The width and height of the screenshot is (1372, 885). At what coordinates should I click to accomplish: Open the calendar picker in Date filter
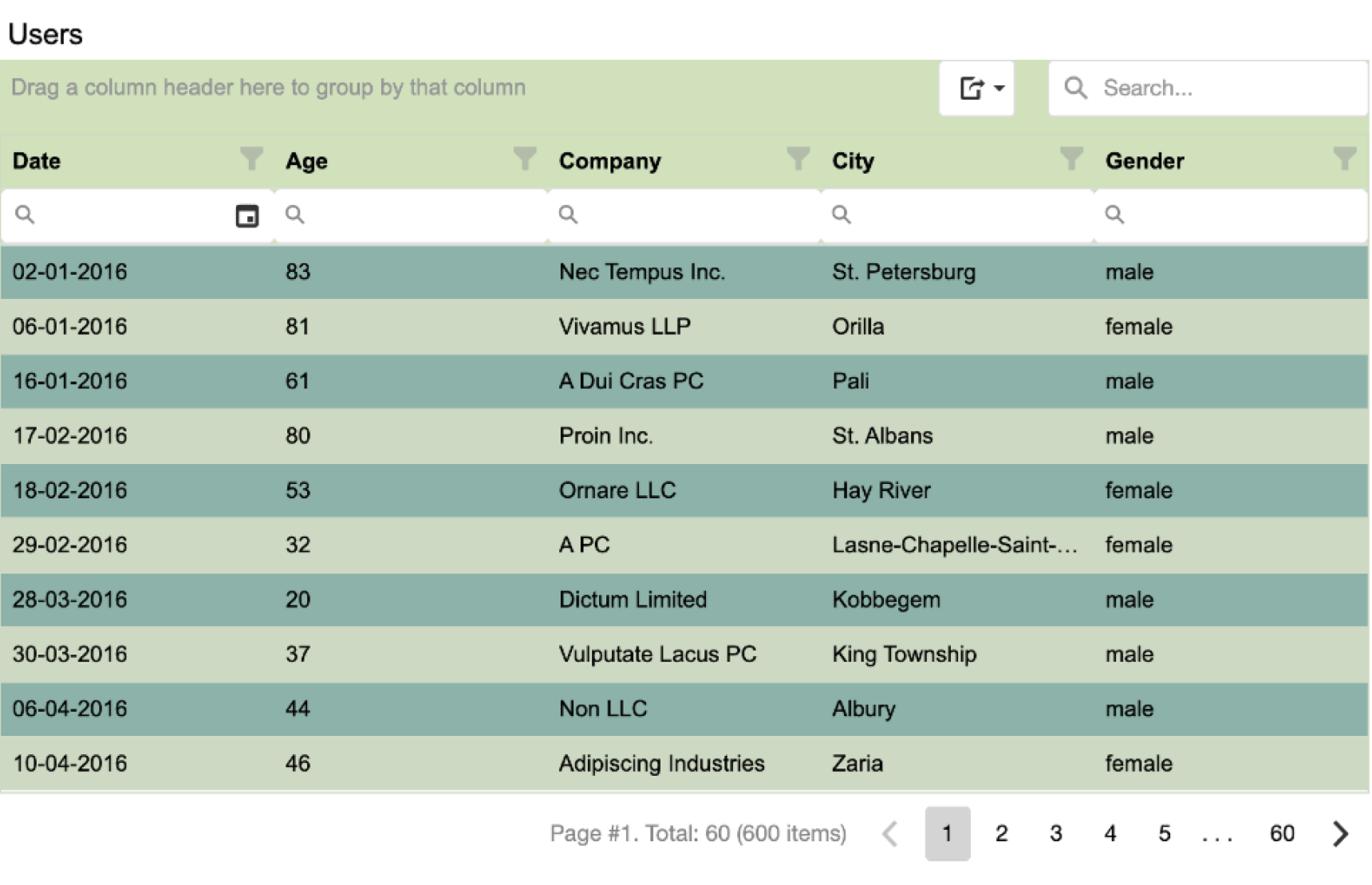(x=246, y=216)
